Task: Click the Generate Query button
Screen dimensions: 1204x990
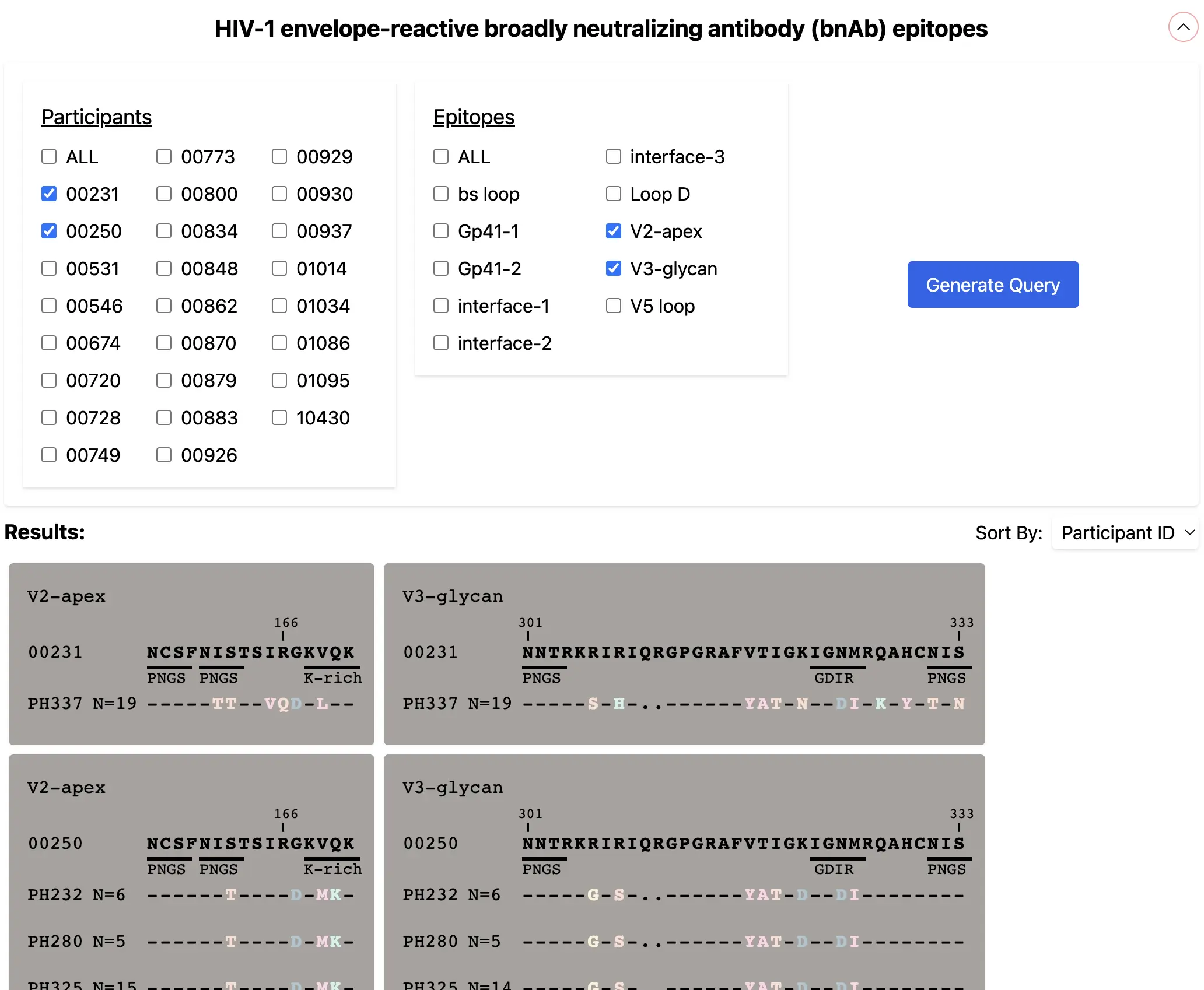Action: [x=993, y=285]
